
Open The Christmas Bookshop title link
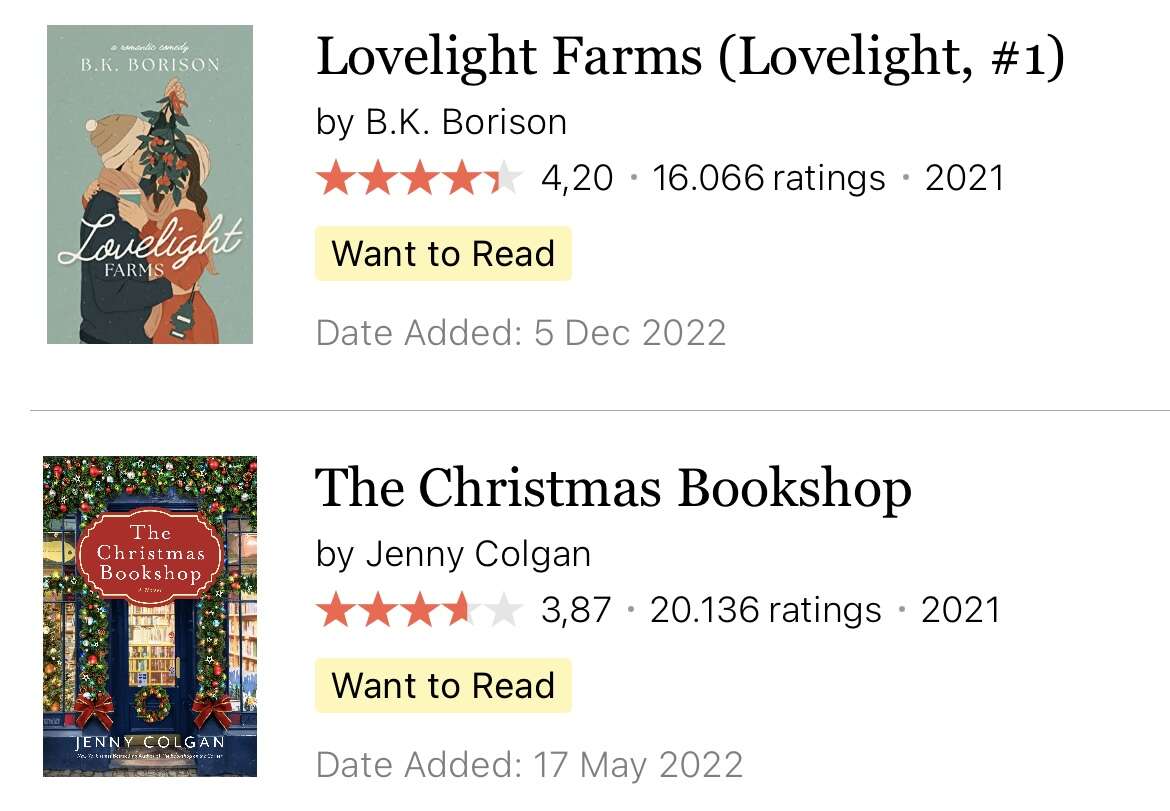[x=613, y=488]
